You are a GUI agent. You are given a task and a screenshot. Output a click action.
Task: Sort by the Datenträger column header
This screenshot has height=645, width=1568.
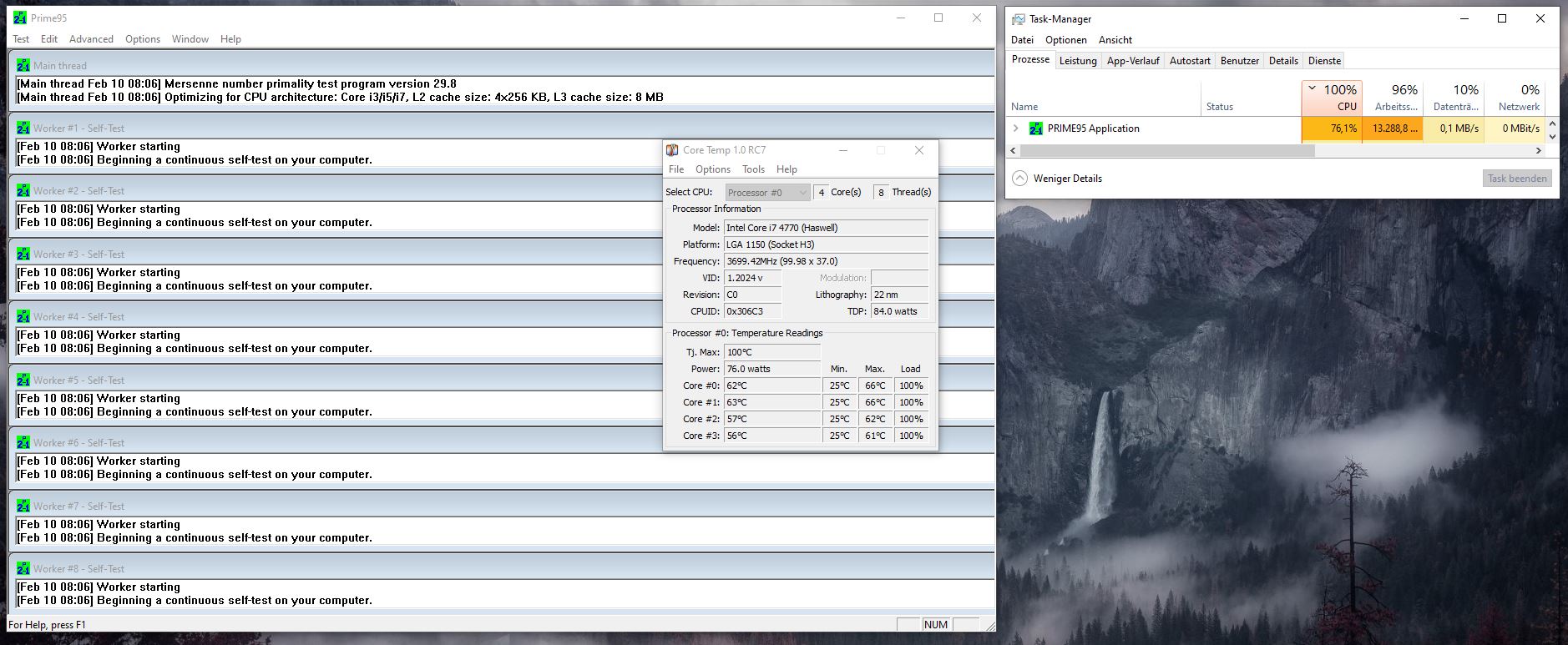tap(1454, 98)
